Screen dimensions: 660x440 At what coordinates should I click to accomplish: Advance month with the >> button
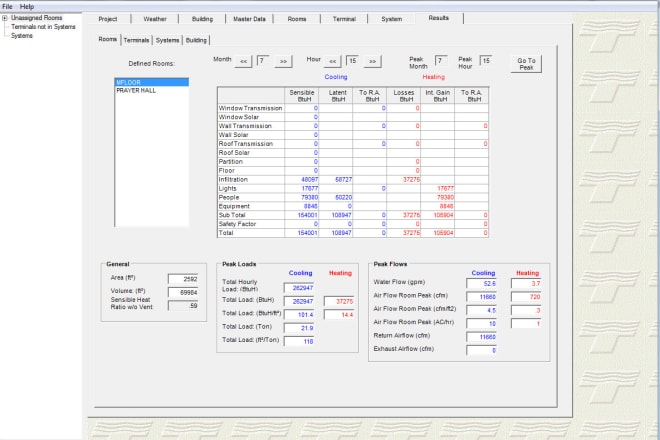tap(284, 62)
